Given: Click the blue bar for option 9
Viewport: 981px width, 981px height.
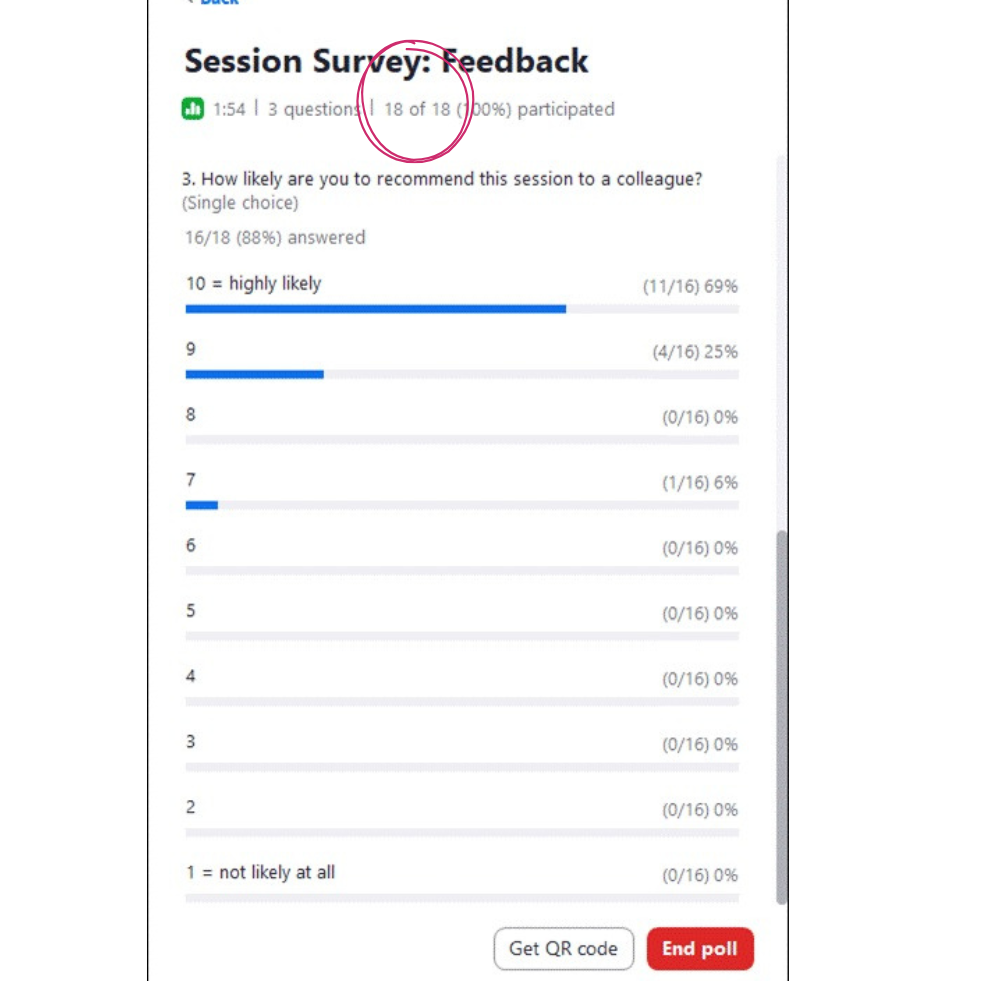Looking at the screenshot, I should [x=255, y=374].
